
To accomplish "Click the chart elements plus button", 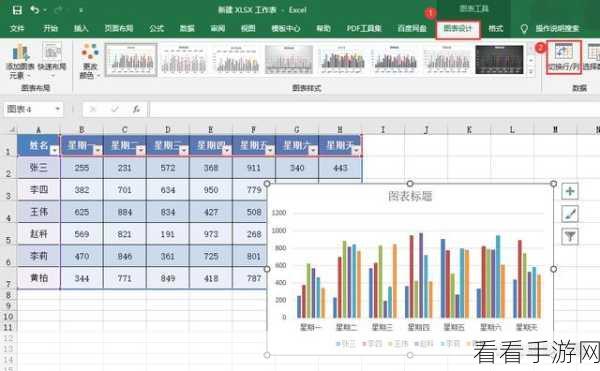I will click(x=570, y=191).
